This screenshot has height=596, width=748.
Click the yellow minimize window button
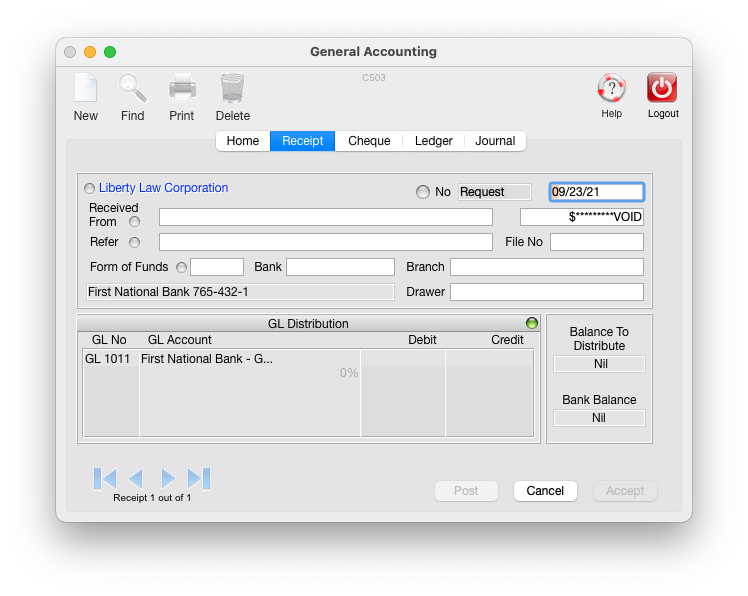click(x=90, y=52)
